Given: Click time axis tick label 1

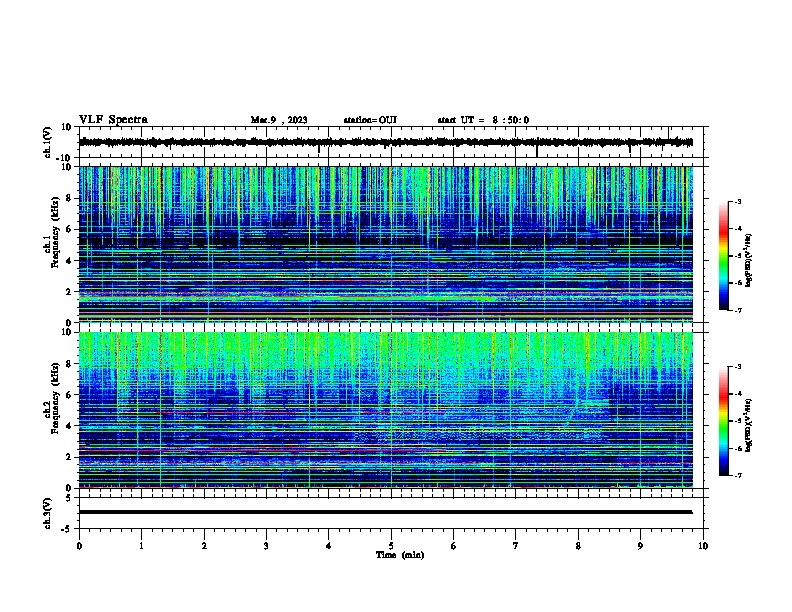Looking at the screenshot, I should [x=141, y=546].
